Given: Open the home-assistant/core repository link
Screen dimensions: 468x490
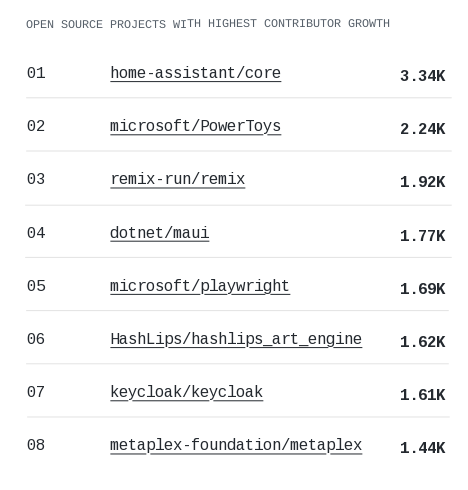Looking at the screenshot, I should 196,73.
